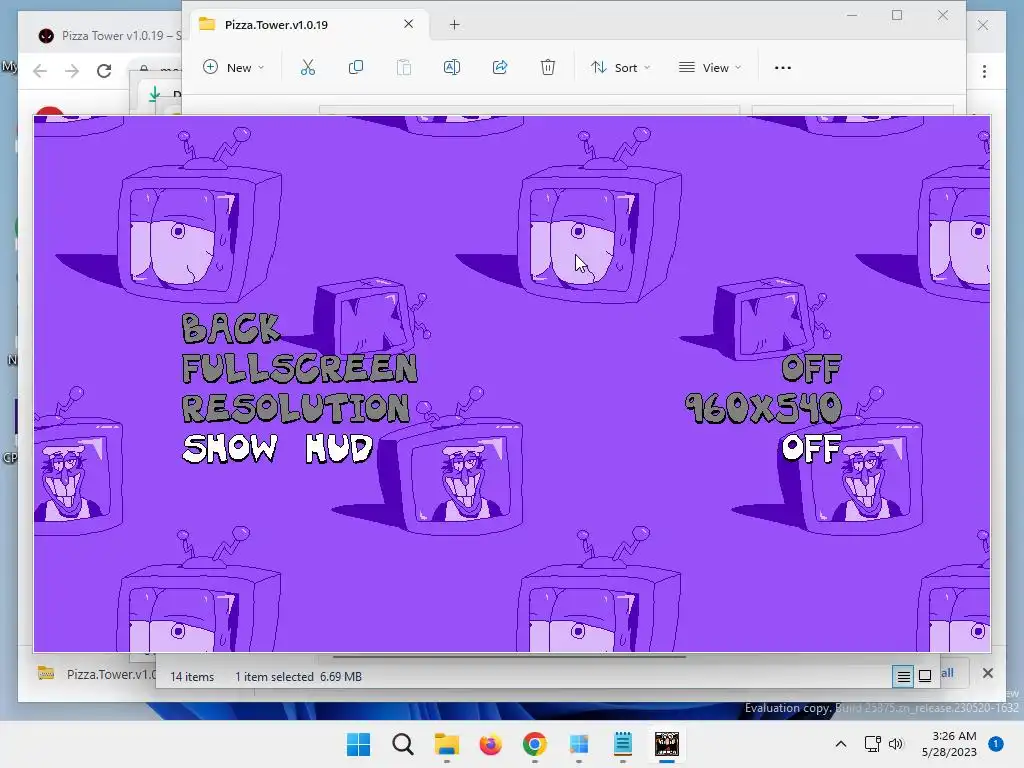Click Copy icon in File Explorer toolbar
Image resolution: width=1024 pixels, height=768 pixels.
[x=356, y=67]
